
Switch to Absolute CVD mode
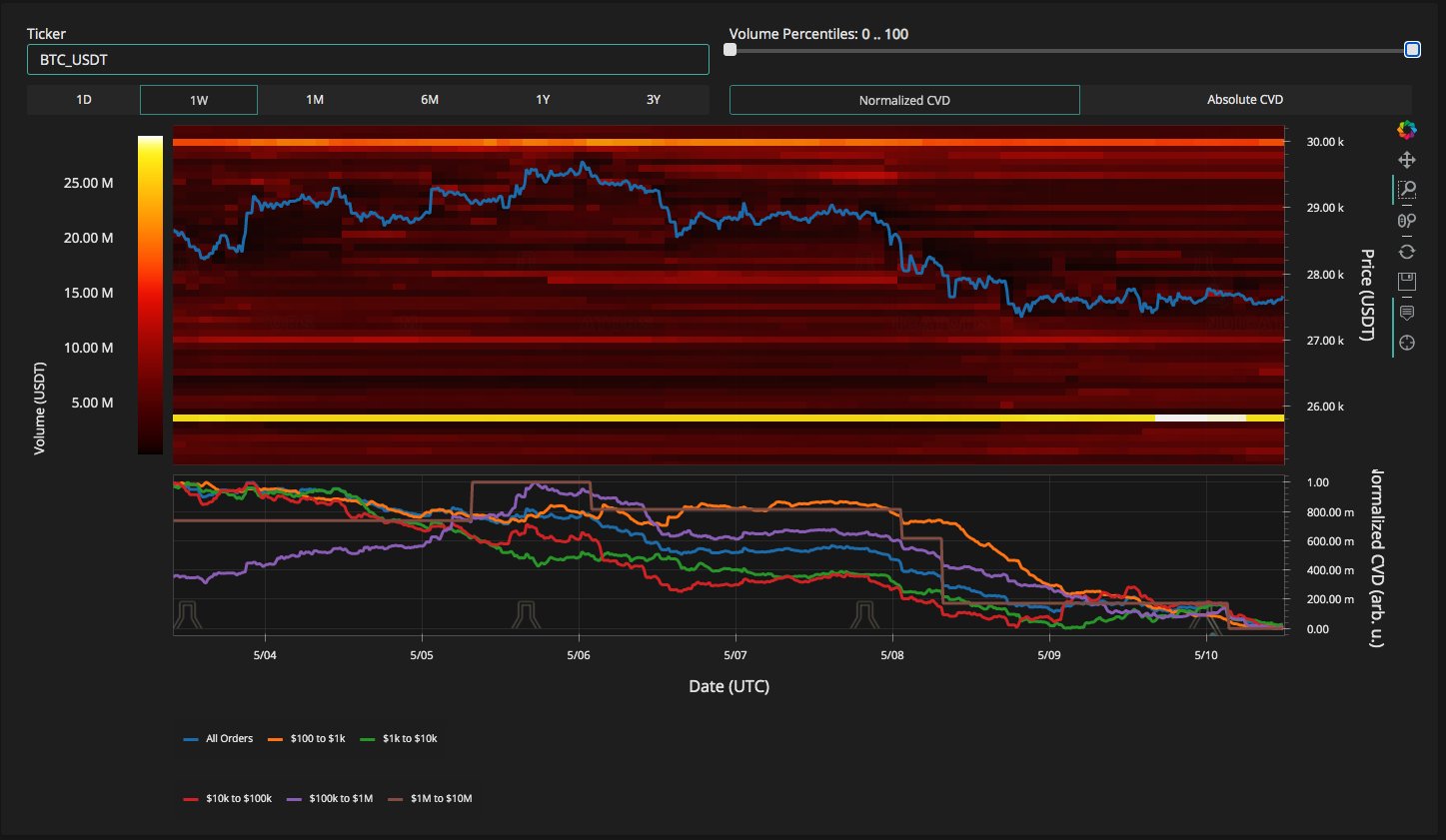[1244, 100]
